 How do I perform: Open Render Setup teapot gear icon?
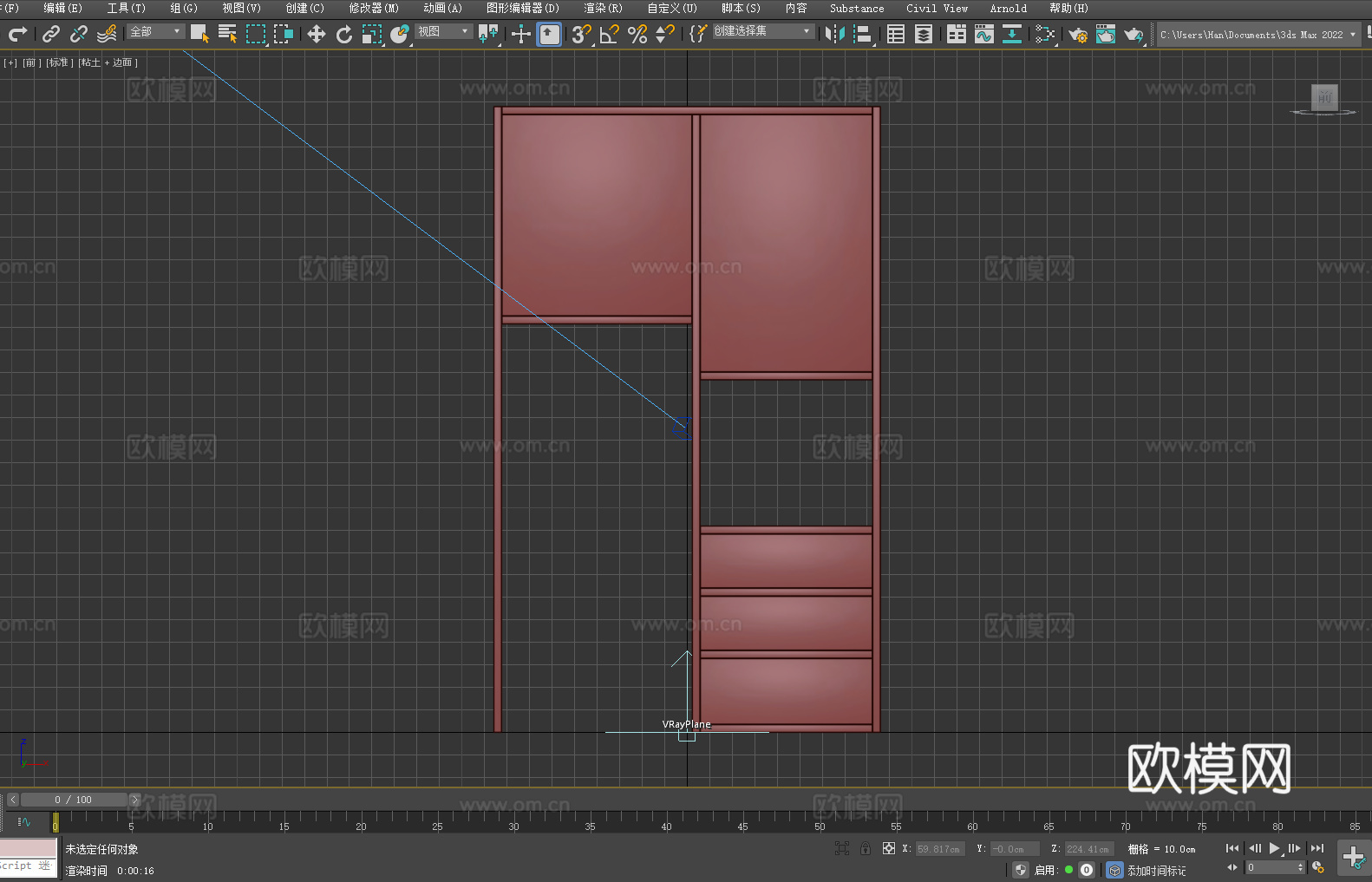pos(1078,34)
